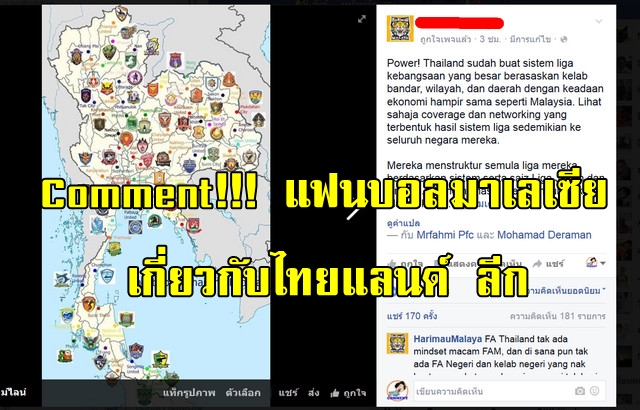The width and height of the screenshot is (640, 410).
Task: Click the ดูคำแปล translation link
Action: (x=403, y=223)
